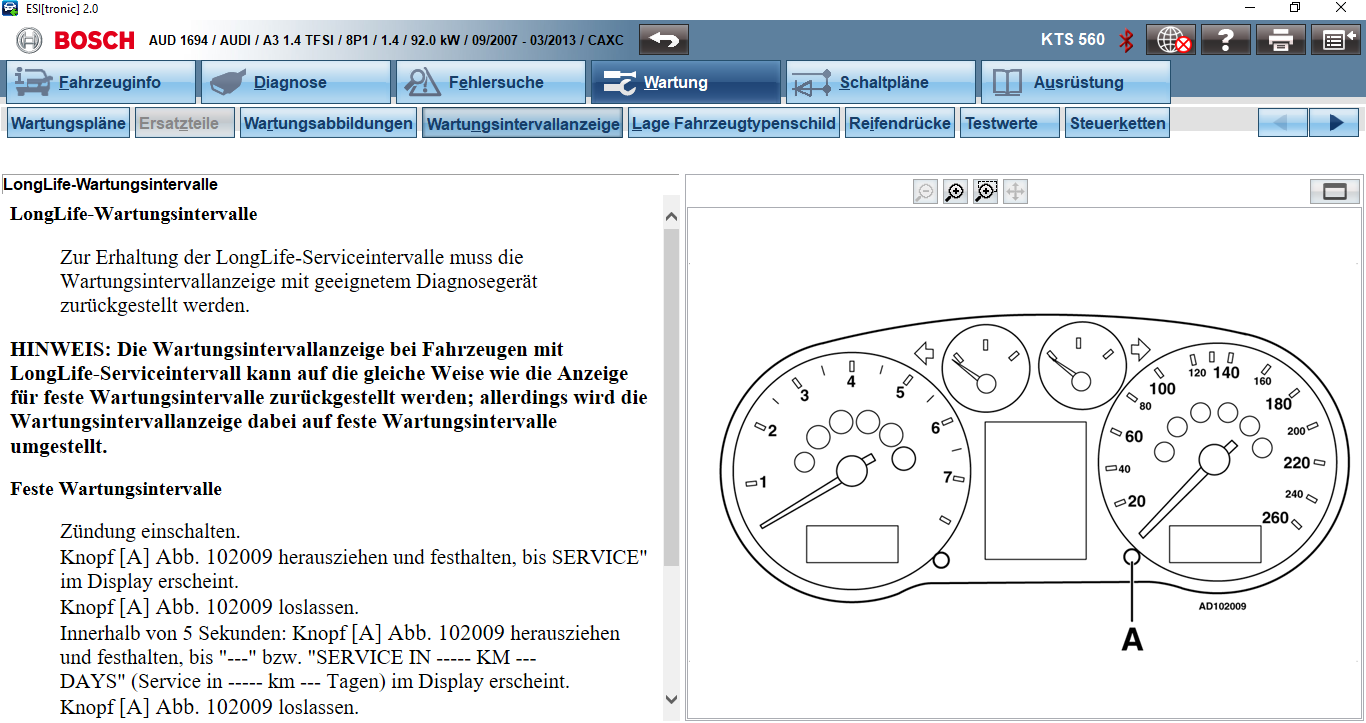This screenshot has width=1366, height=723.
Task: Maximize the diagram panel view
Action: pyautogui.click(x=1334, y=192)
